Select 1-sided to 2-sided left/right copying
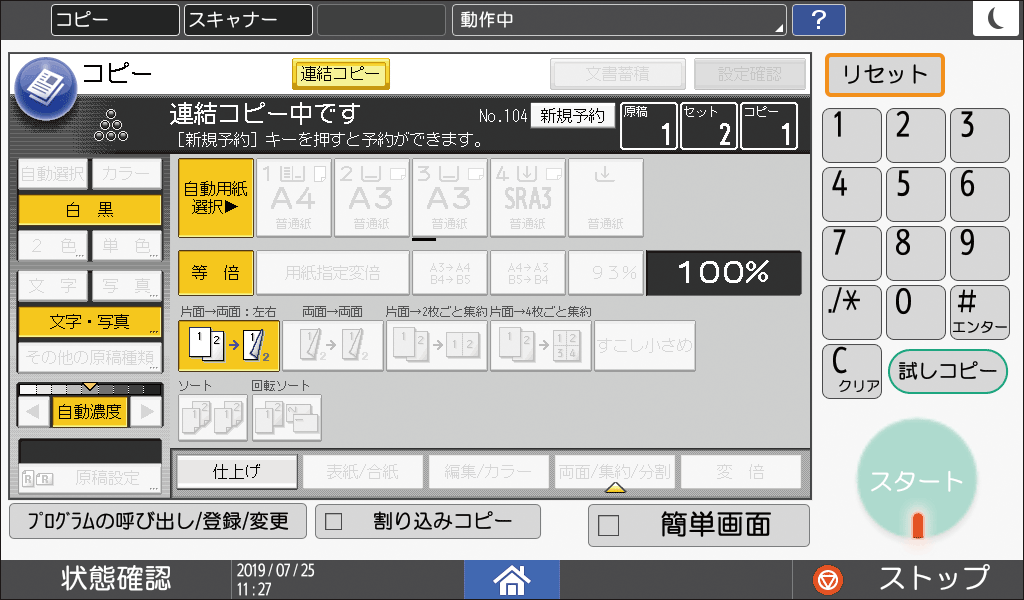1024x600 pixels. click(x=227, y=344)
